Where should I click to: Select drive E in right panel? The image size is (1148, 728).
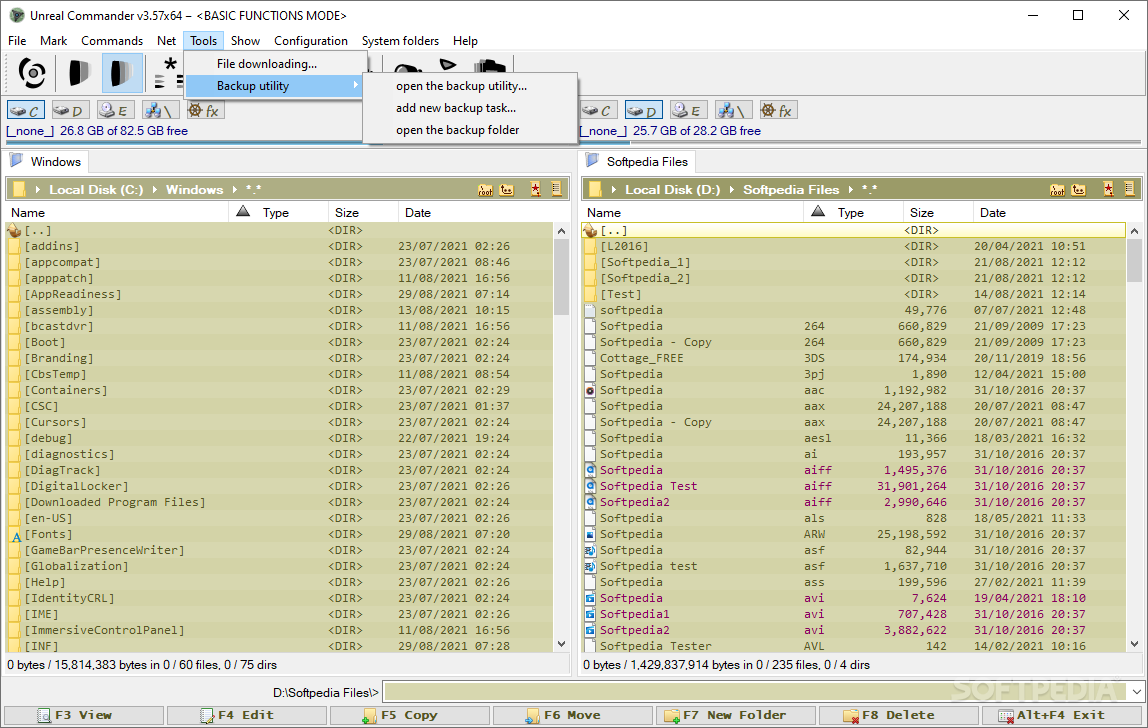pyautogui.click(x=689, y=111)
